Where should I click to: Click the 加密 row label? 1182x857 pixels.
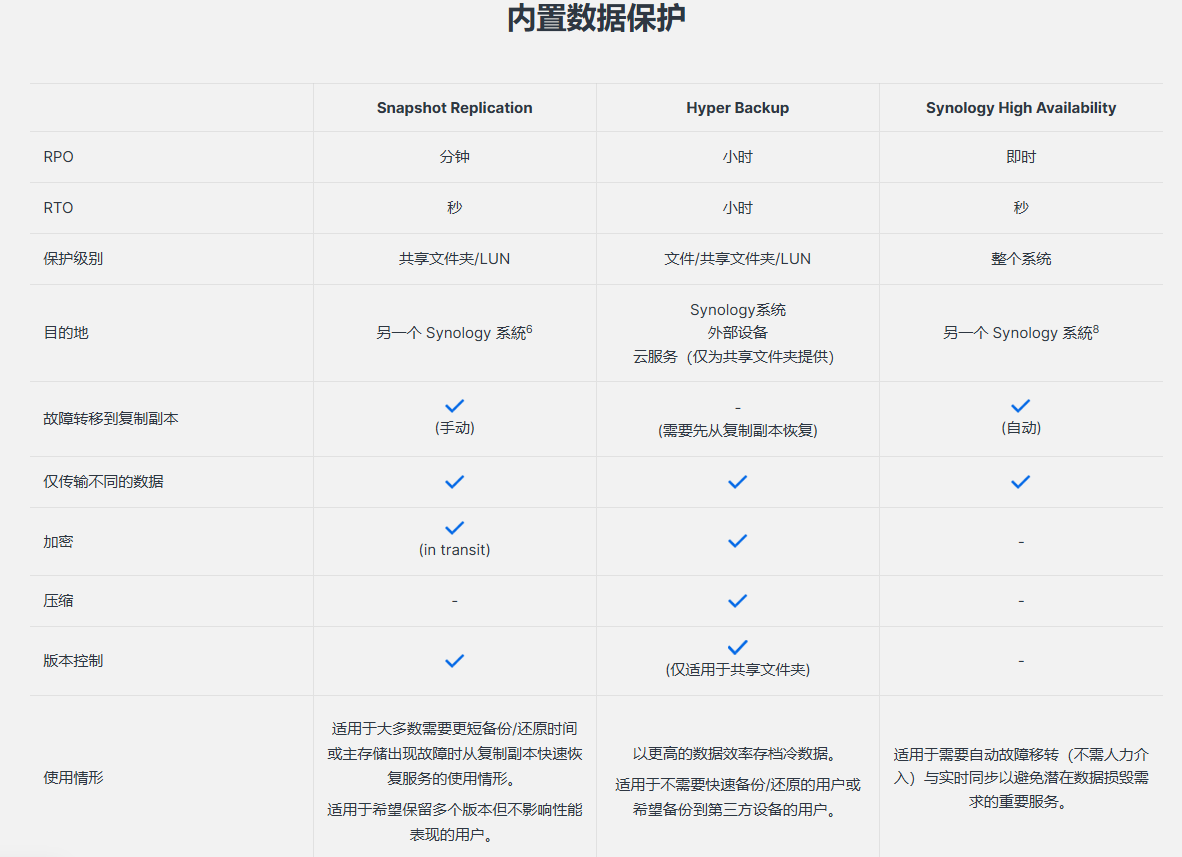pyautogui.click(x=58, y=541)
